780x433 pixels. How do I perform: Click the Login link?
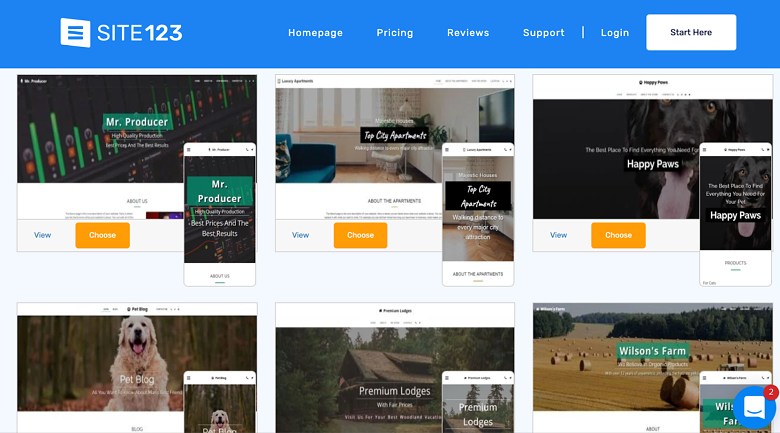pyautogui.click(x=615, y=33)
